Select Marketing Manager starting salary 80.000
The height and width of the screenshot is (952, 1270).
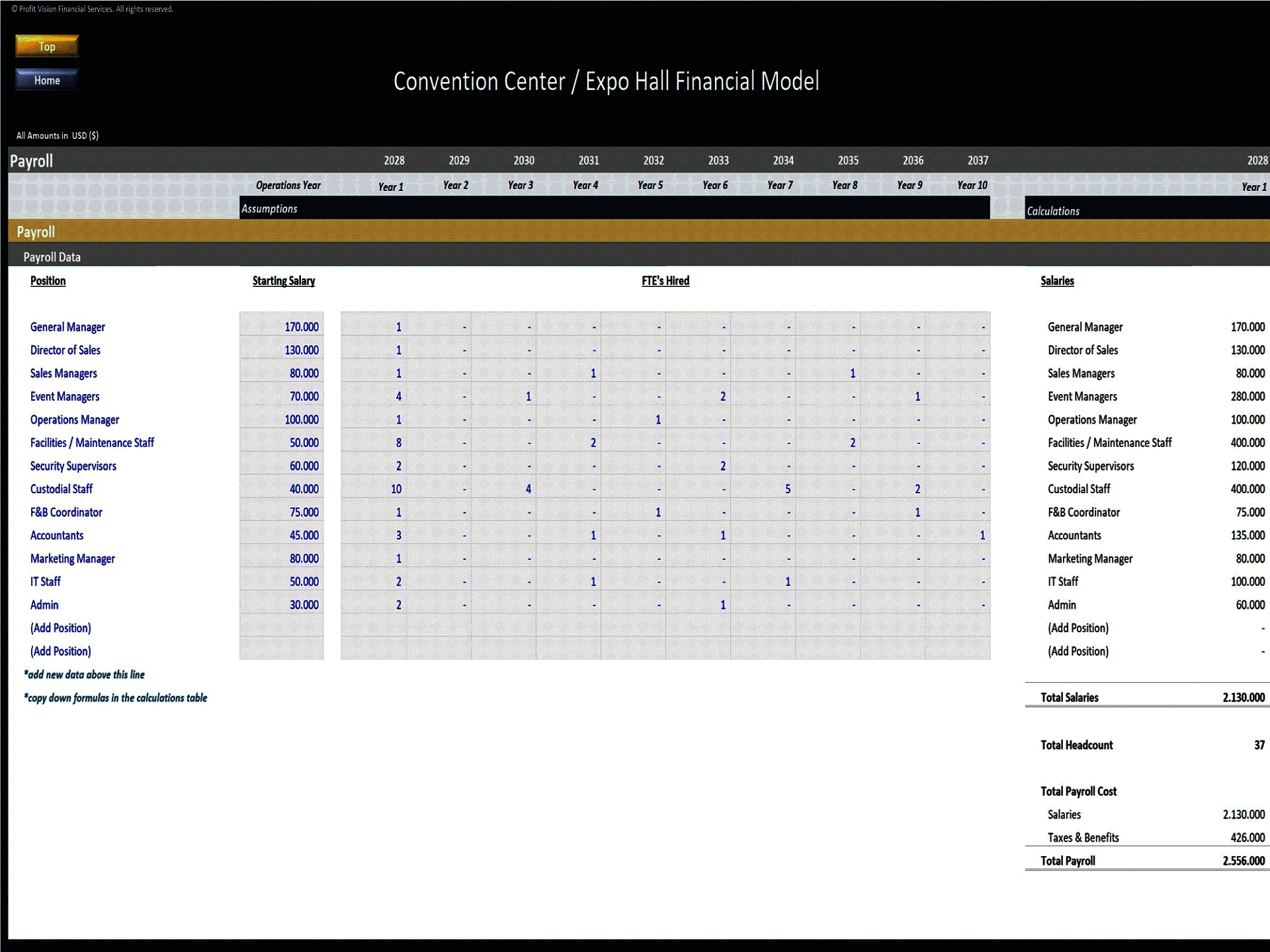click(282, 558)
